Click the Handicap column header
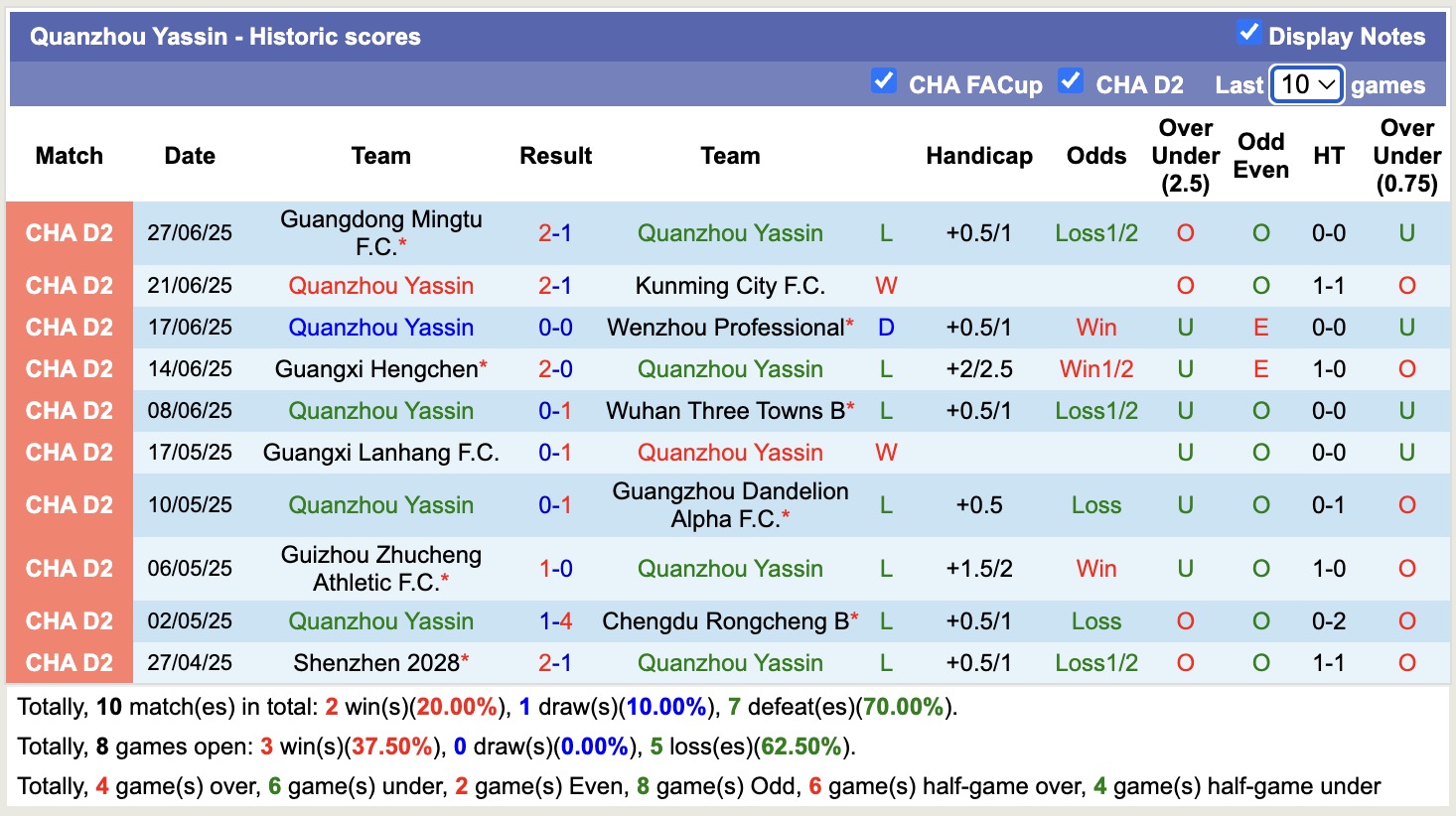Screen dimensions: 1456x816 [979, 156]
